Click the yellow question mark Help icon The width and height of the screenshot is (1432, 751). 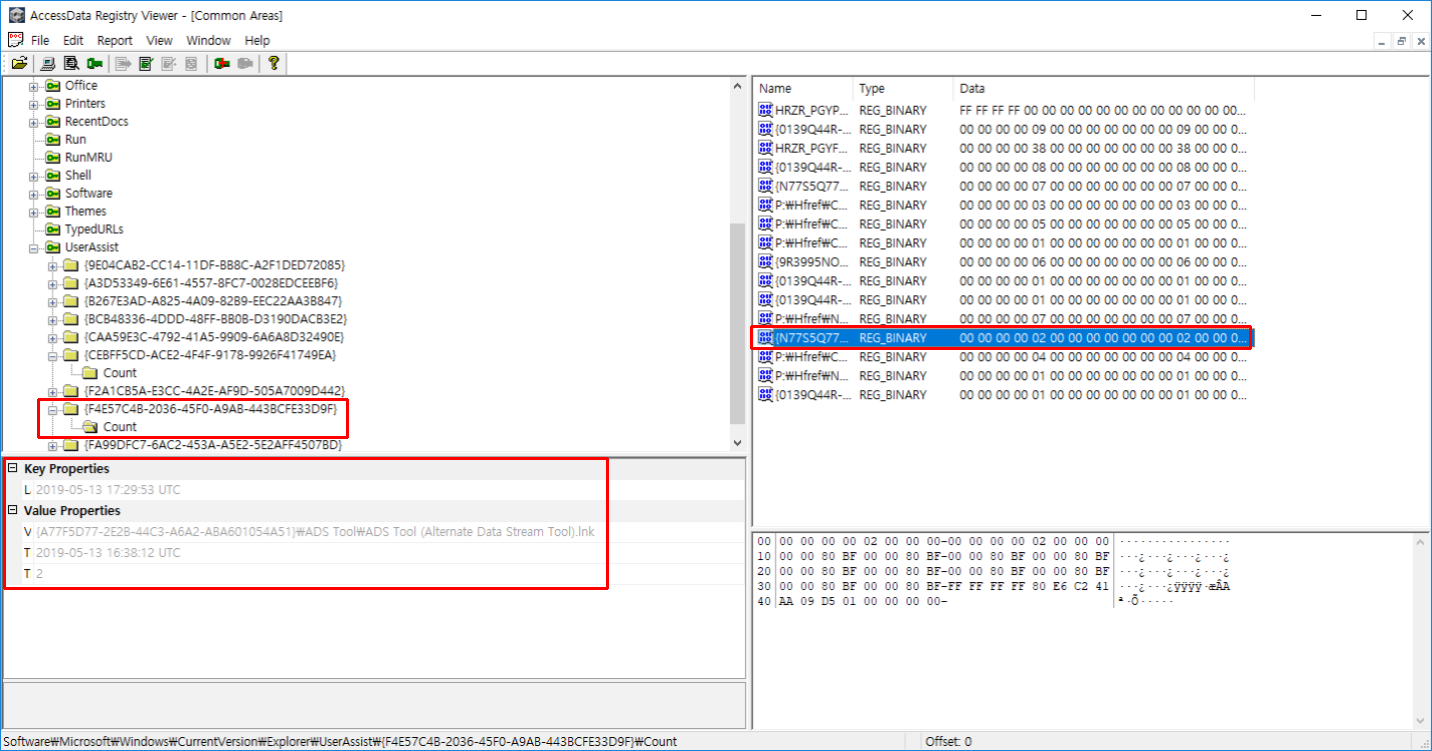[x=273, y=63]
